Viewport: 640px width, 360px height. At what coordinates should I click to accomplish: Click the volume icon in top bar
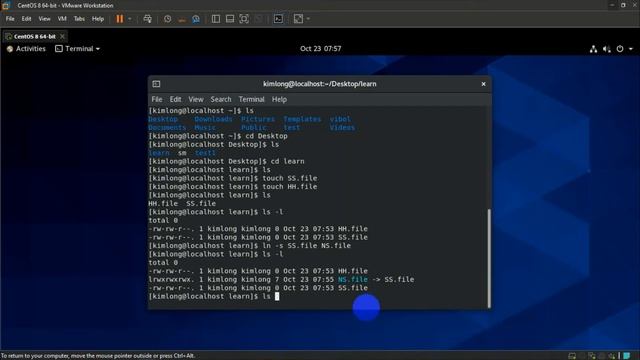(x=607, y=49)
